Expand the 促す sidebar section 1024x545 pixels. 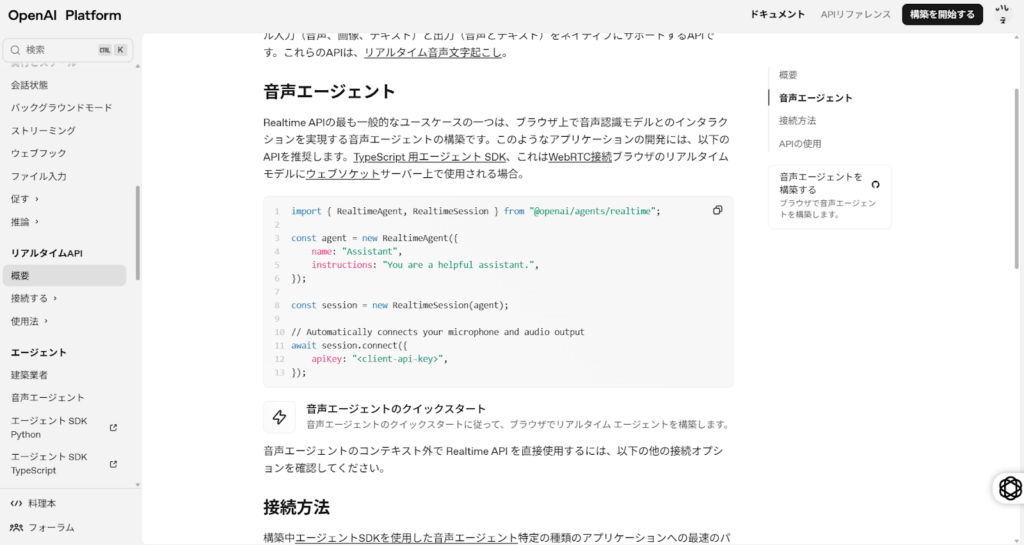pos(25,199)
